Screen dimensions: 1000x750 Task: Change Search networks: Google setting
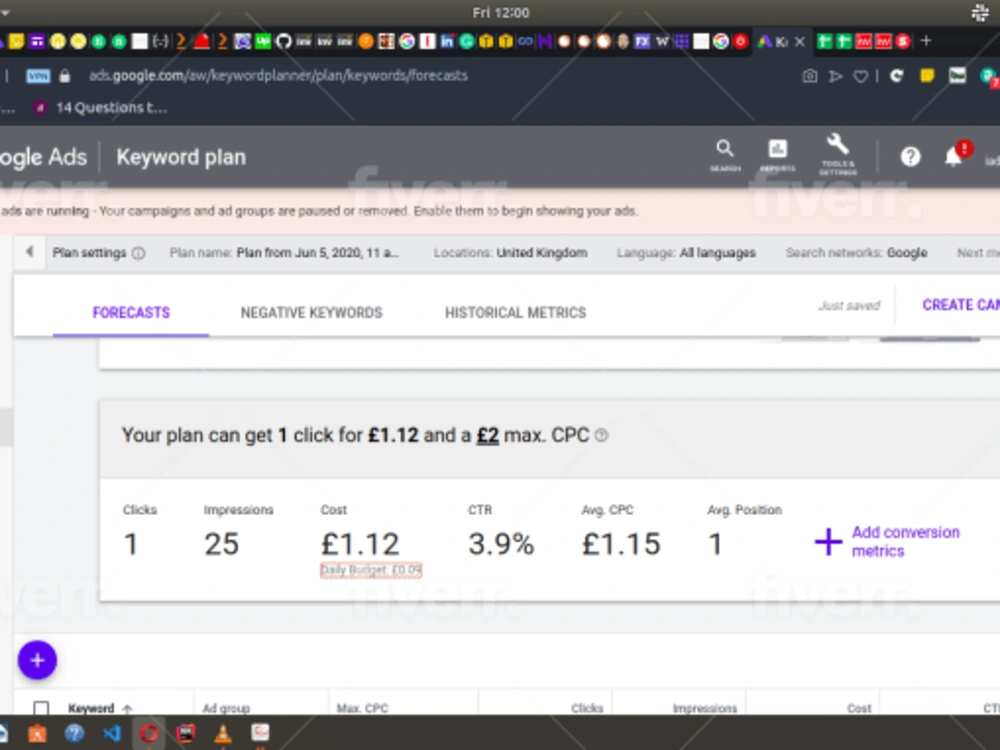coord(857,253)
